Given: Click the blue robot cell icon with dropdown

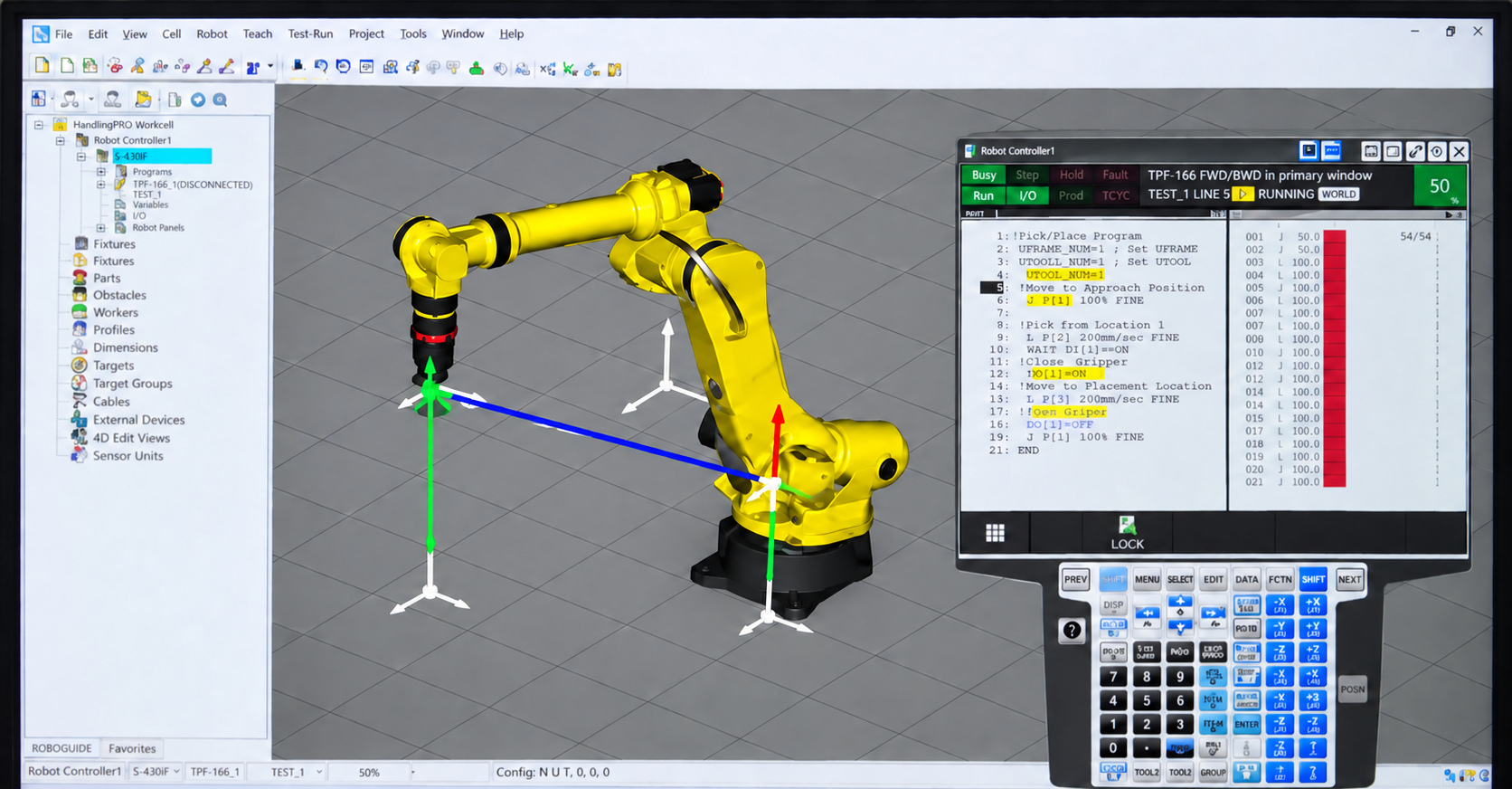Looking at the screenshot, I should pos(253,67).
